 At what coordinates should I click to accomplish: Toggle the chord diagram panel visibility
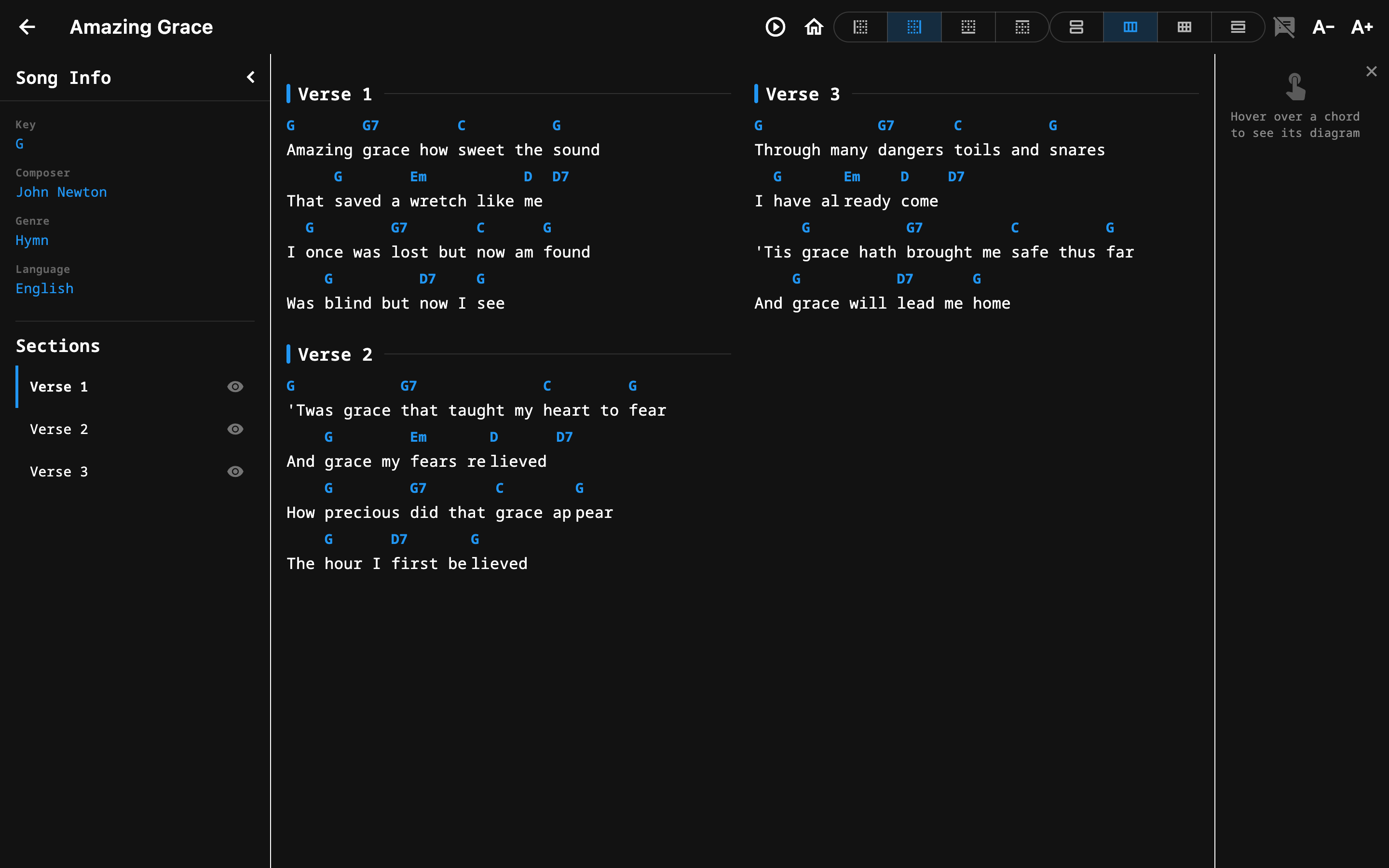click(1284, 27)
